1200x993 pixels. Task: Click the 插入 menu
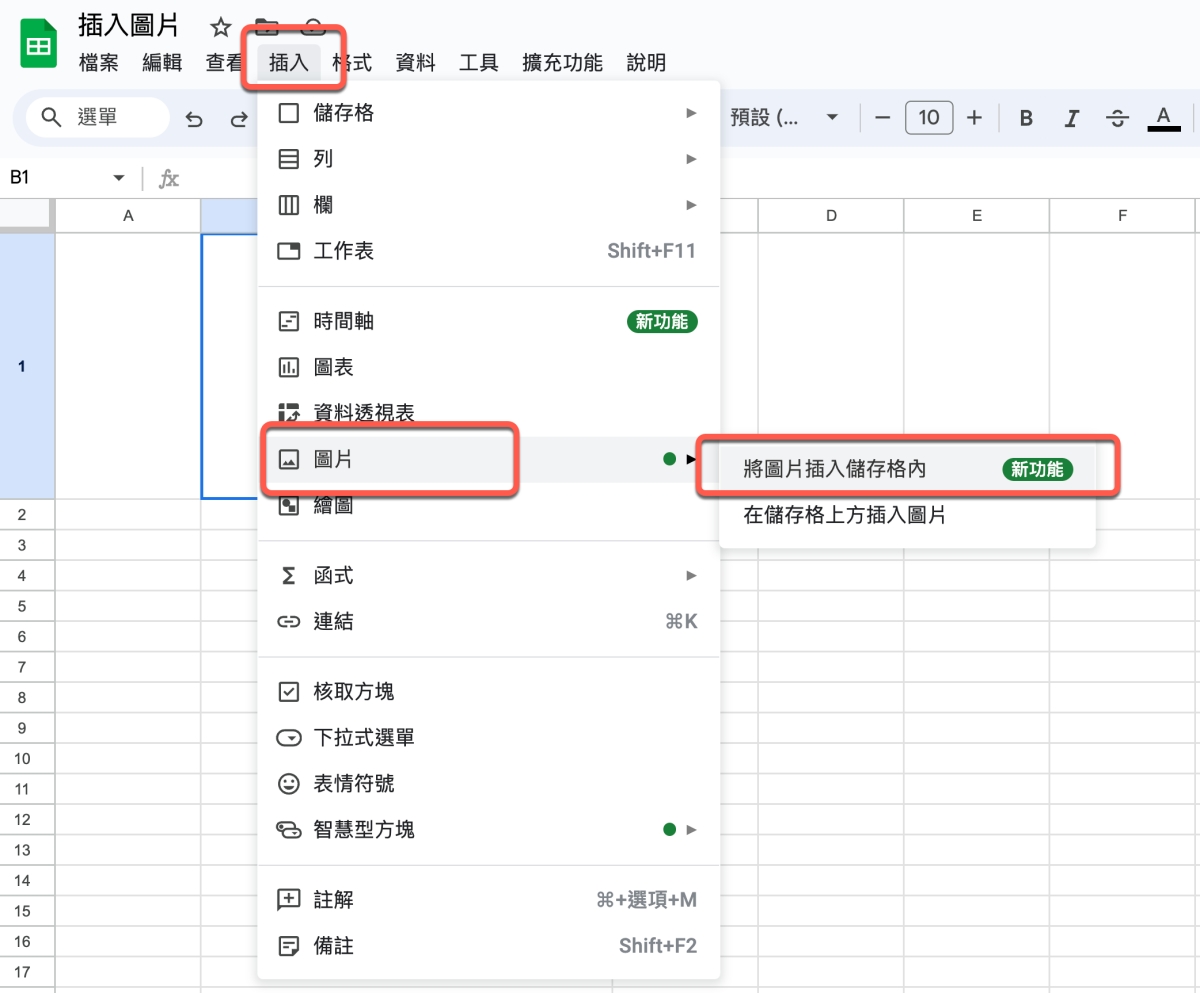tap(289, 63)
